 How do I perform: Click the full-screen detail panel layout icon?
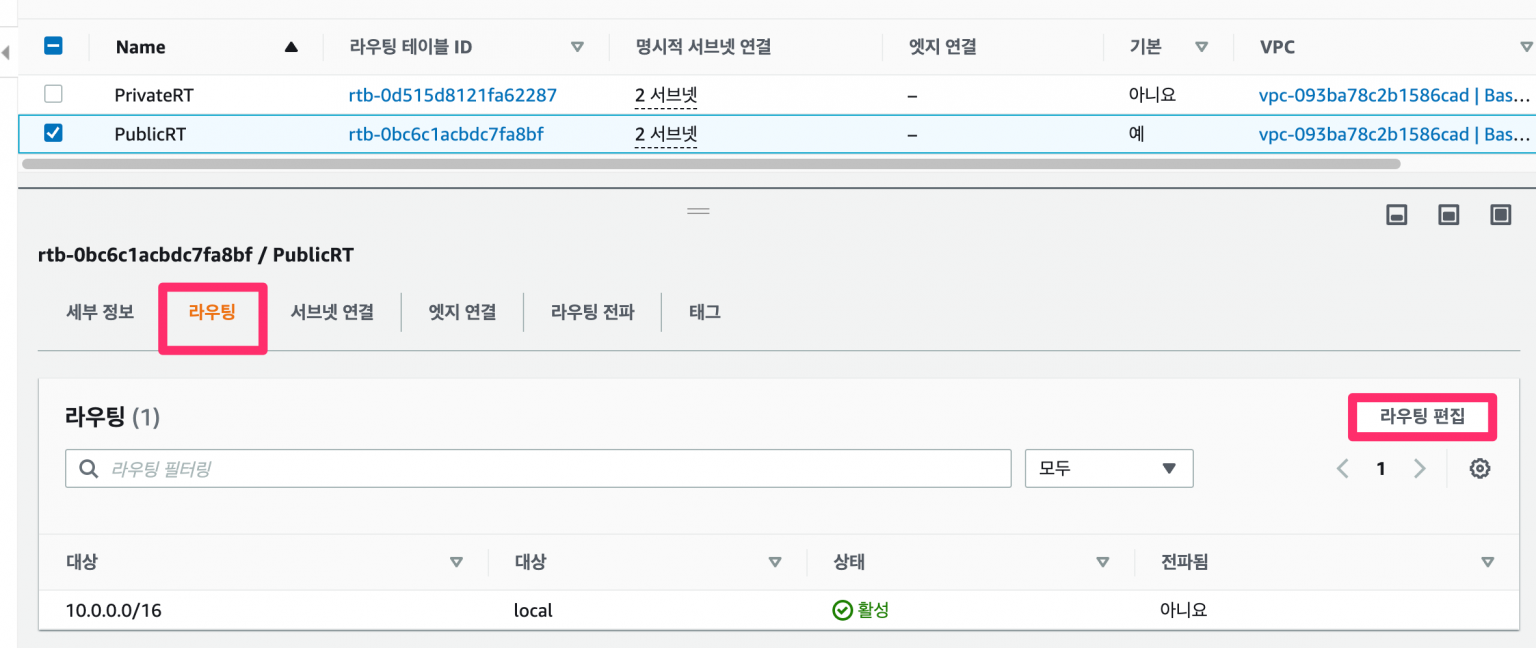click(x=1500, y=214)
